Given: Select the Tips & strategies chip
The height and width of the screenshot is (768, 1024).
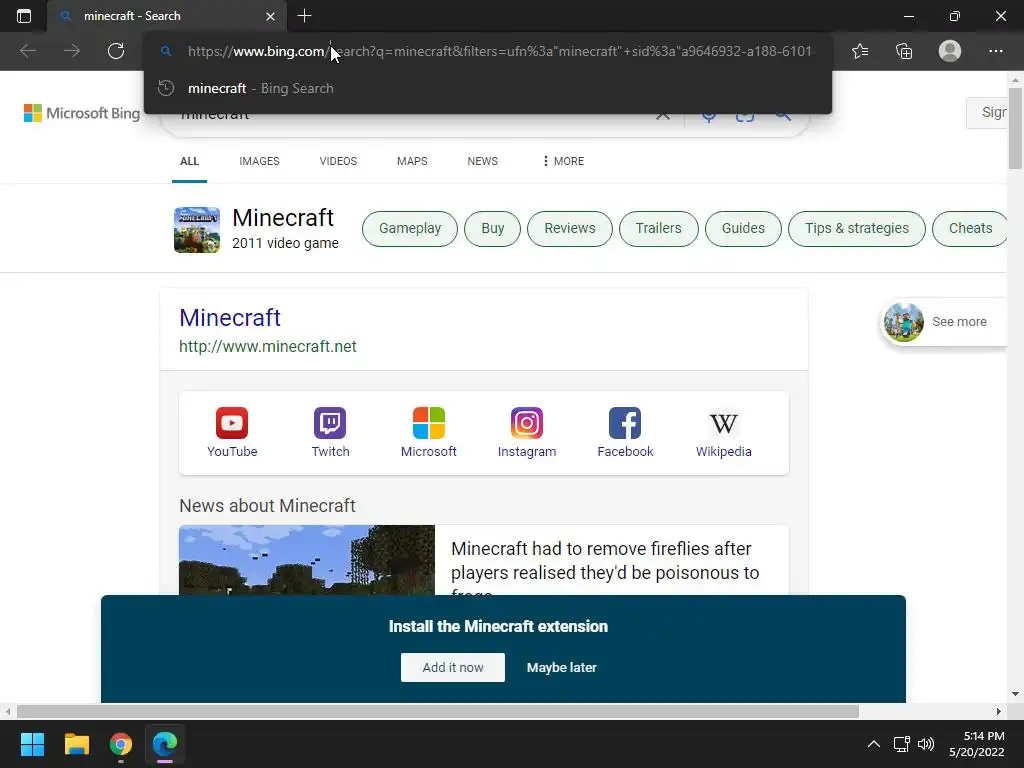Looking at the screenshot, I should 857,229.
